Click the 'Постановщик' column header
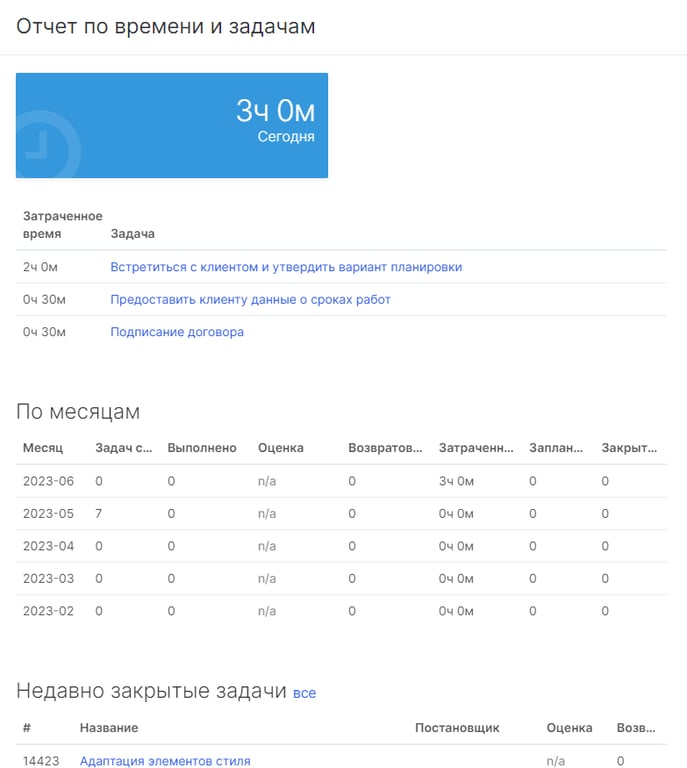 pyautogui.click(x=457, y=728)
